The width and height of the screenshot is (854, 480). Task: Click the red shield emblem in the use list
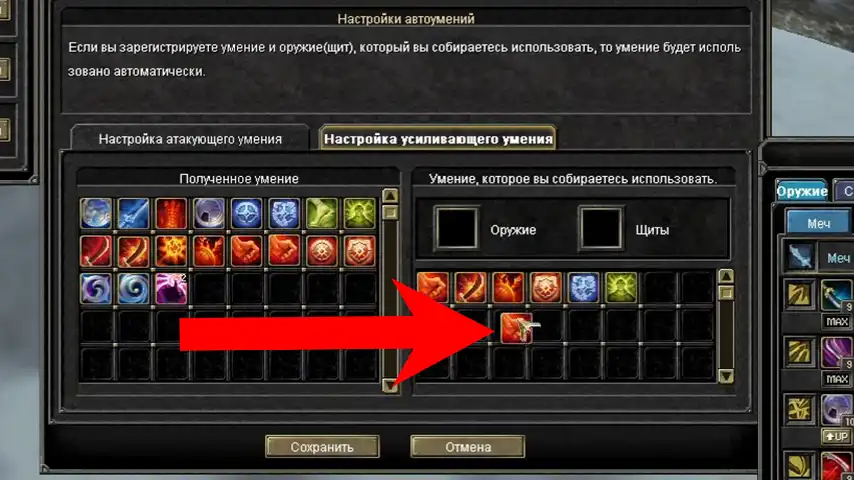coord(546,287)
